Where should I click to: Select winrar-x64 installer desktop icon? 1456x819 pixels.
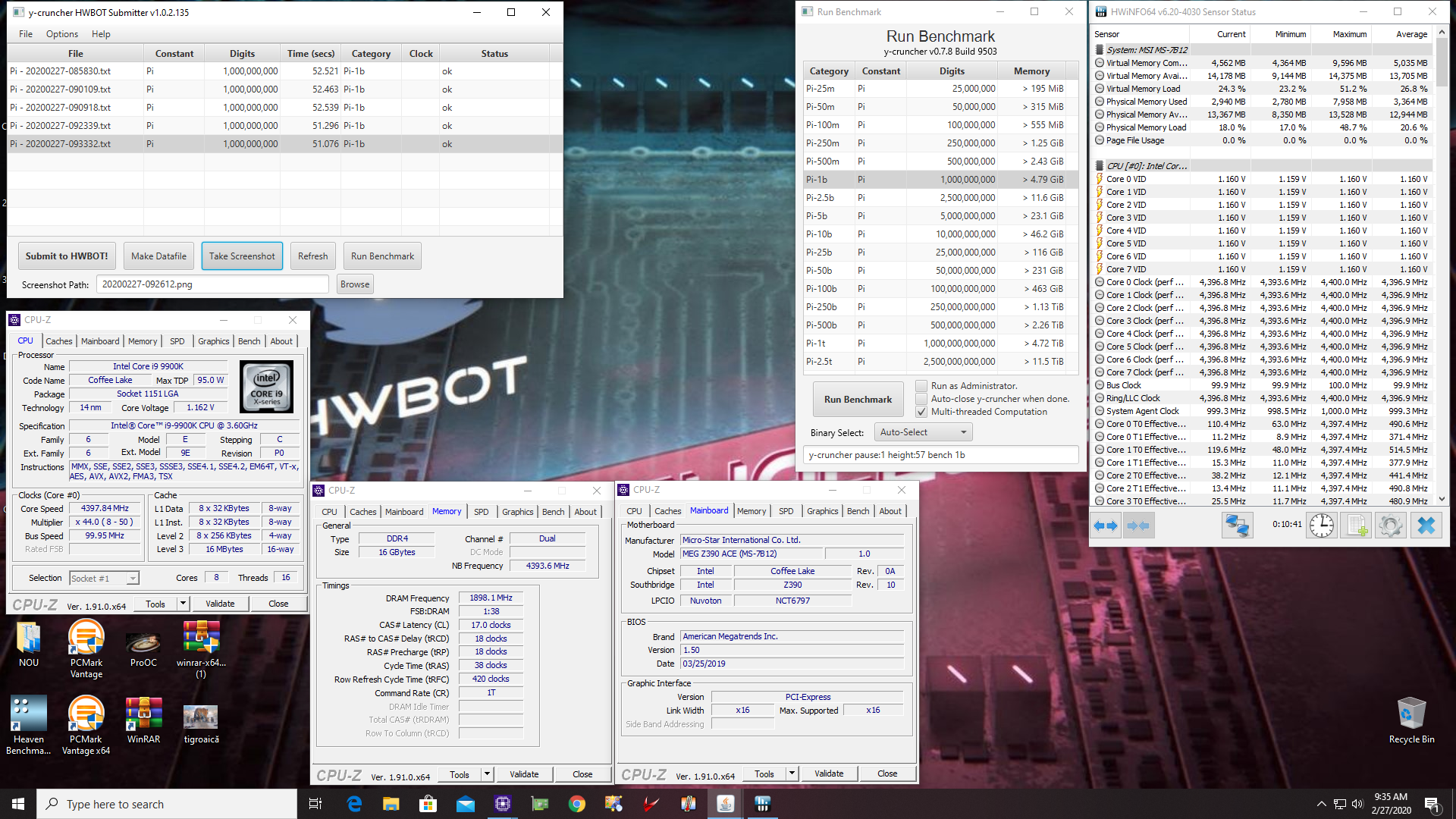201,649
